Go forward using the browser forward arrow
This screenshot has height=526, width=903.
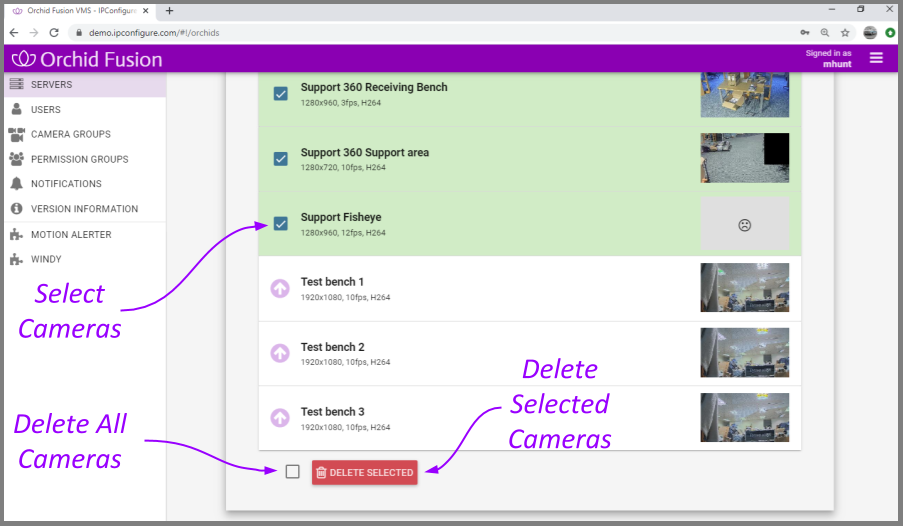34,33
